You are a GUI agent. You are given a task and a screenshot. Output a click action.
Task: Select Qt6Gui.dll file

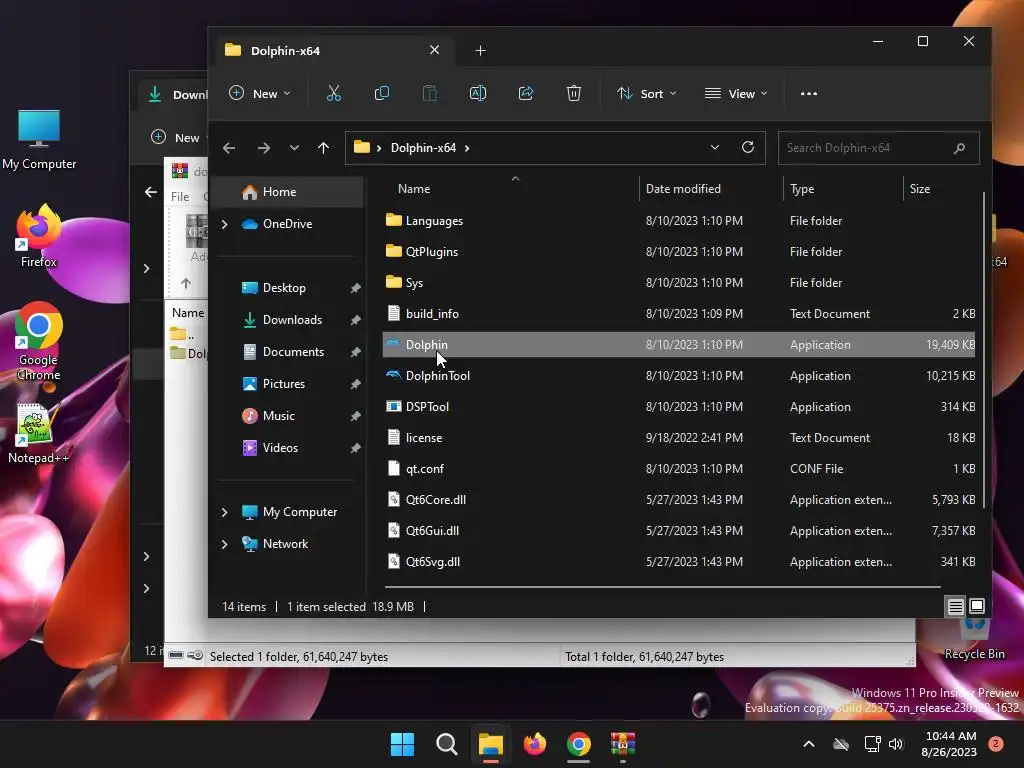point(679,531)
